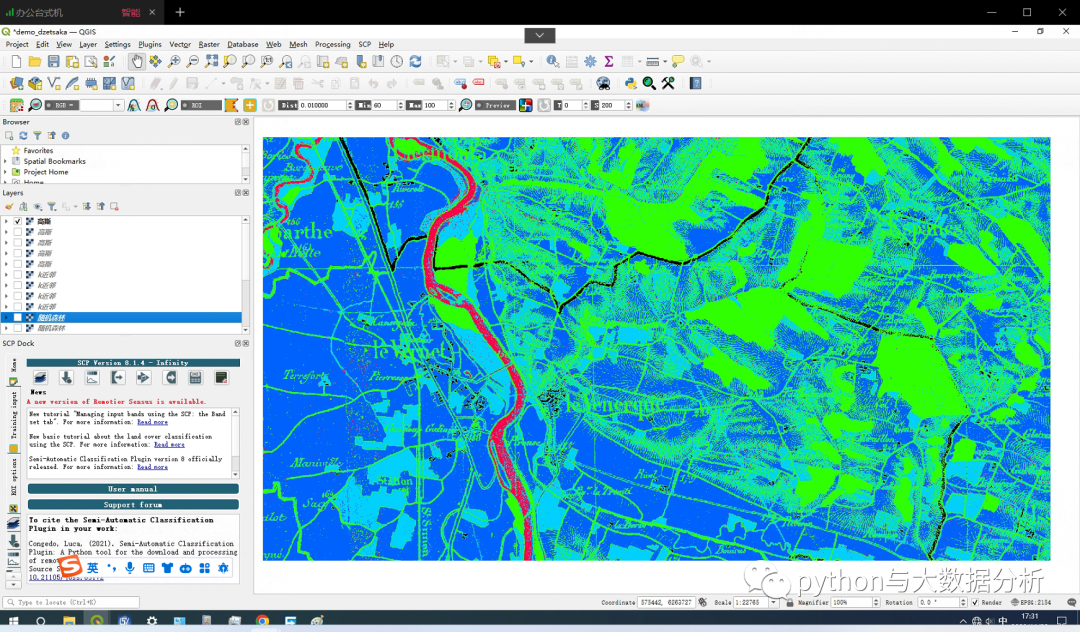Open Read more link for Band set tutorial
The height and width of the screenshot is (632, 1080).
point(152,422)
